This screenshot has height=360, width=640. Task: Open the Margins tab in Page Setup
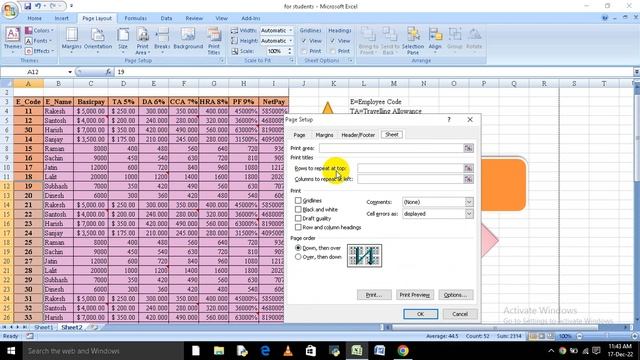click(x=324, y=135)
